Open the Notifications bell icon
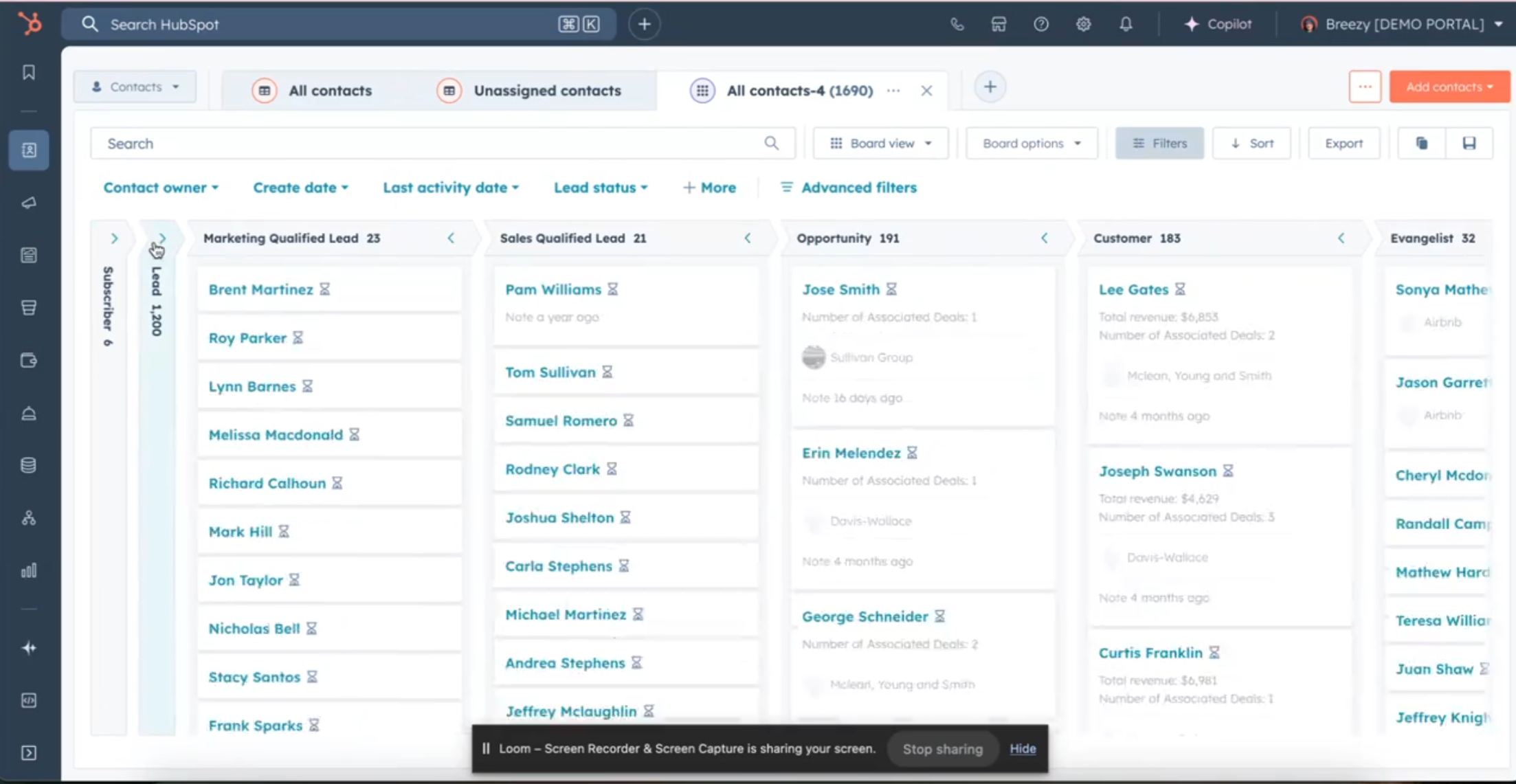 coord(1126,24)
